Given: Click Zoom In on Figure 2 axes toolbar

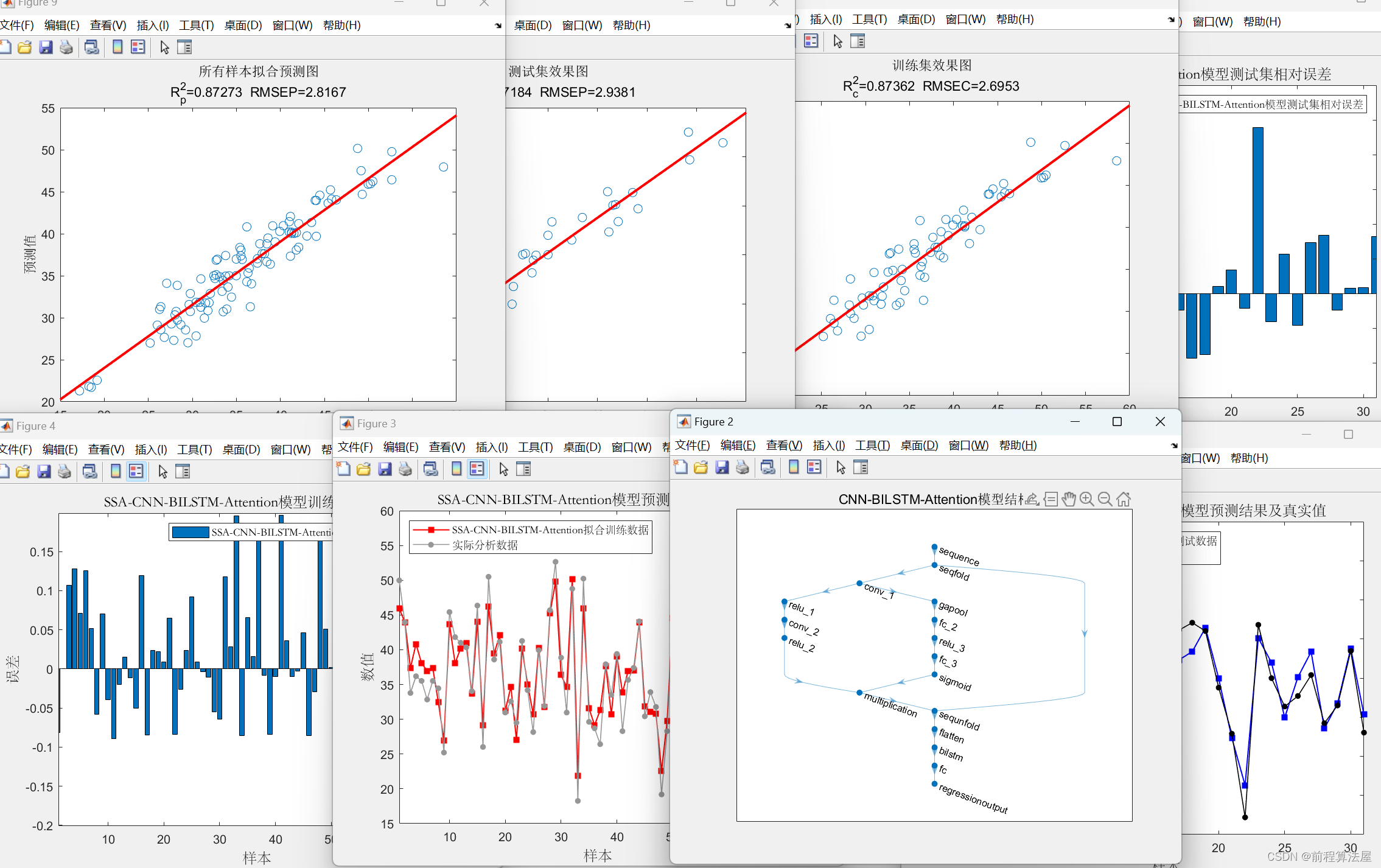Looking at the screenshot, I should 1086,499.
